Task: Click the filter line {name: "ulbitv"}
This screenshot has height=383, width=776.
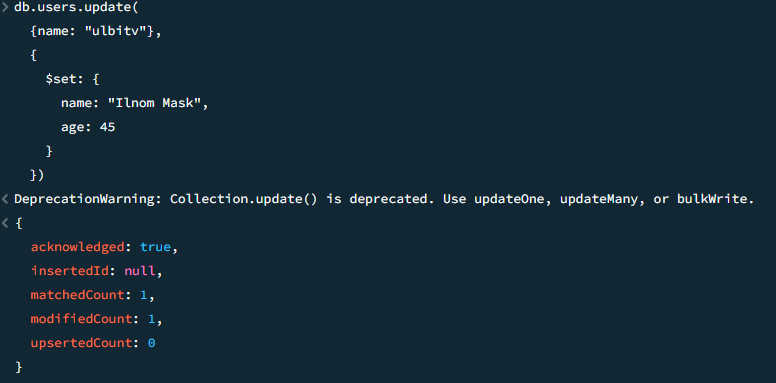Action: coord(96,32)
